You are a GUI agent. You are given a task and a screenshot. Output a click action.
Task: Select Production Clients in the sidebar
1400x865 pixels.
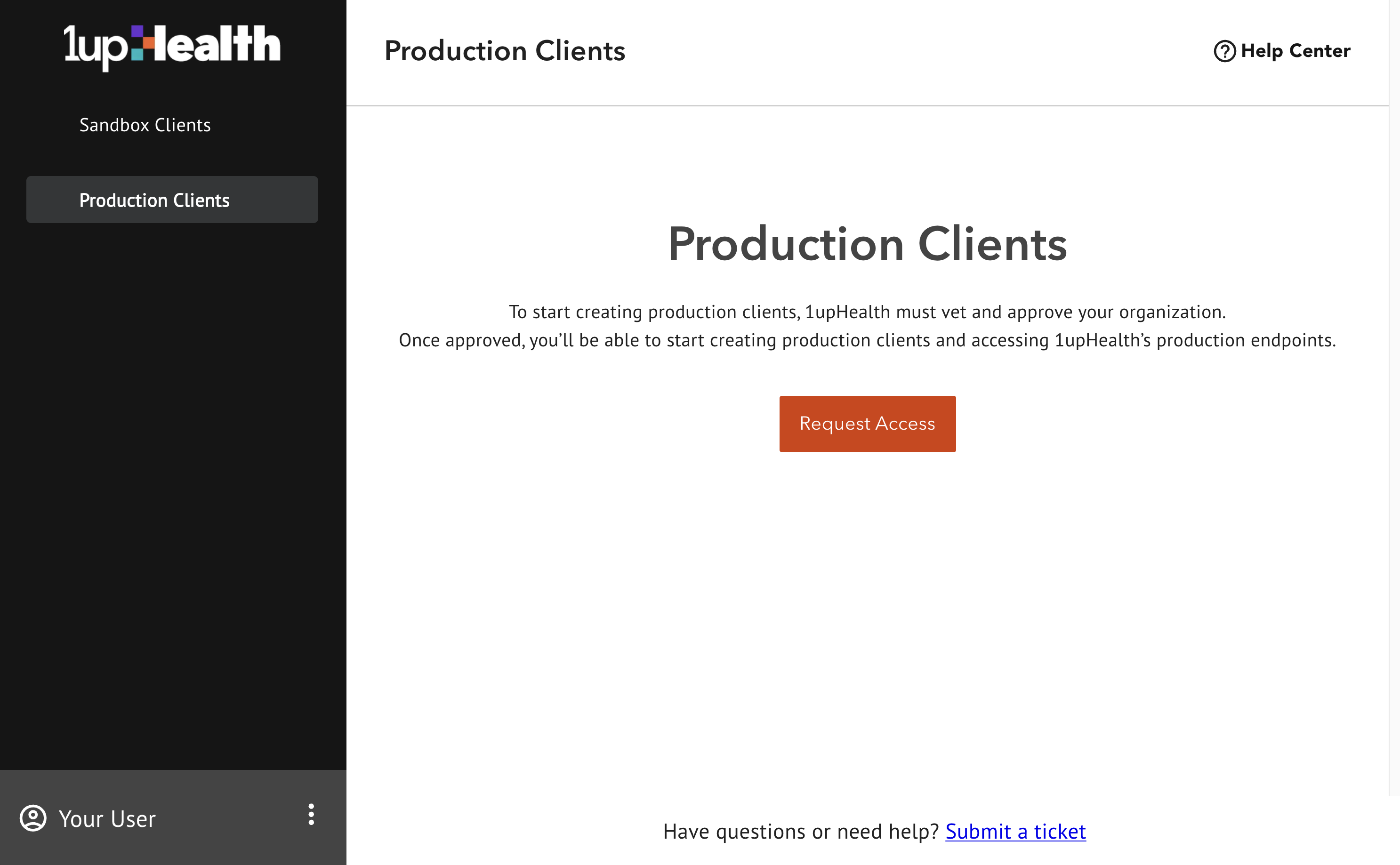172,200
